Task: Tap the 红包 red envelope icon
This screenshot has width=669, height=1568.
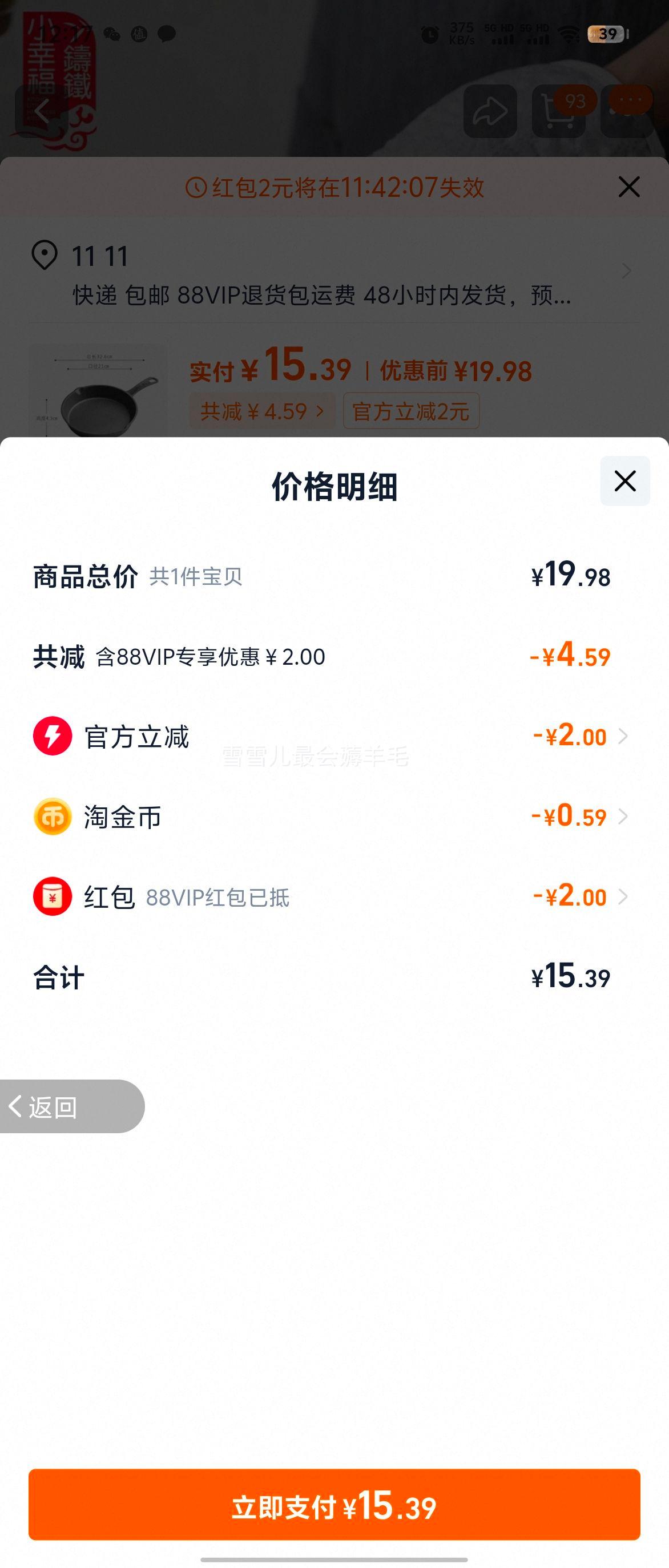Action: 53,896
